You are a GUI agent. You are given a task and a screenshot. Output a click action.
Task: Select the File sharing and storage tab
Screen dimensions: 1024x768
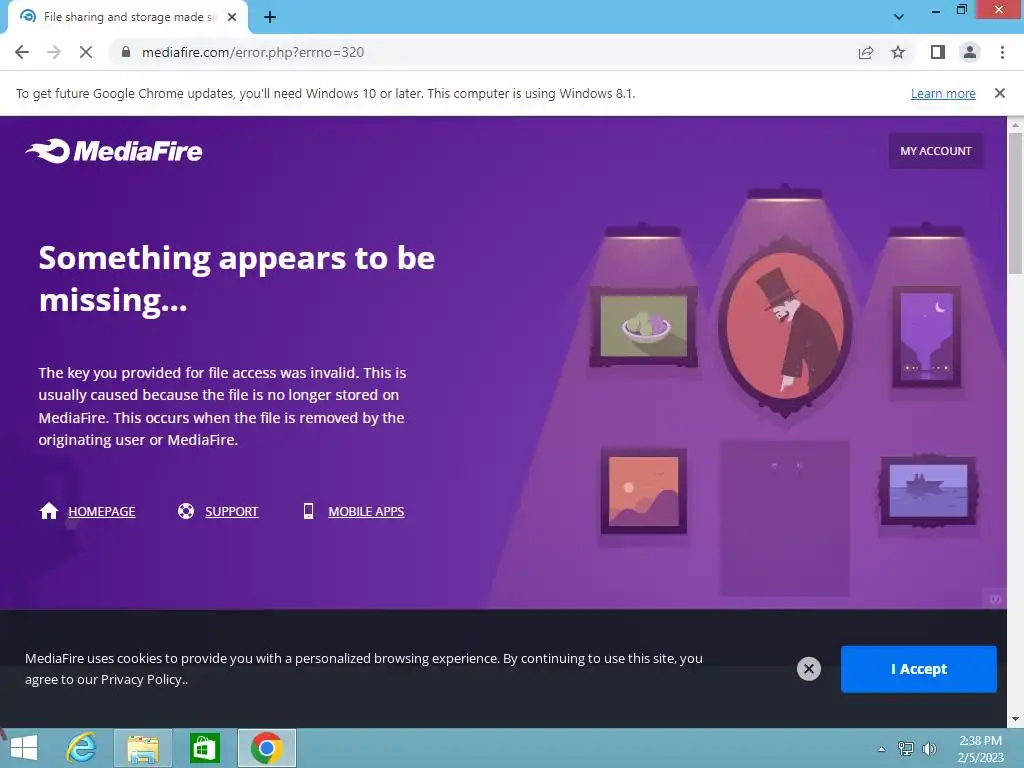coord(128,18)
